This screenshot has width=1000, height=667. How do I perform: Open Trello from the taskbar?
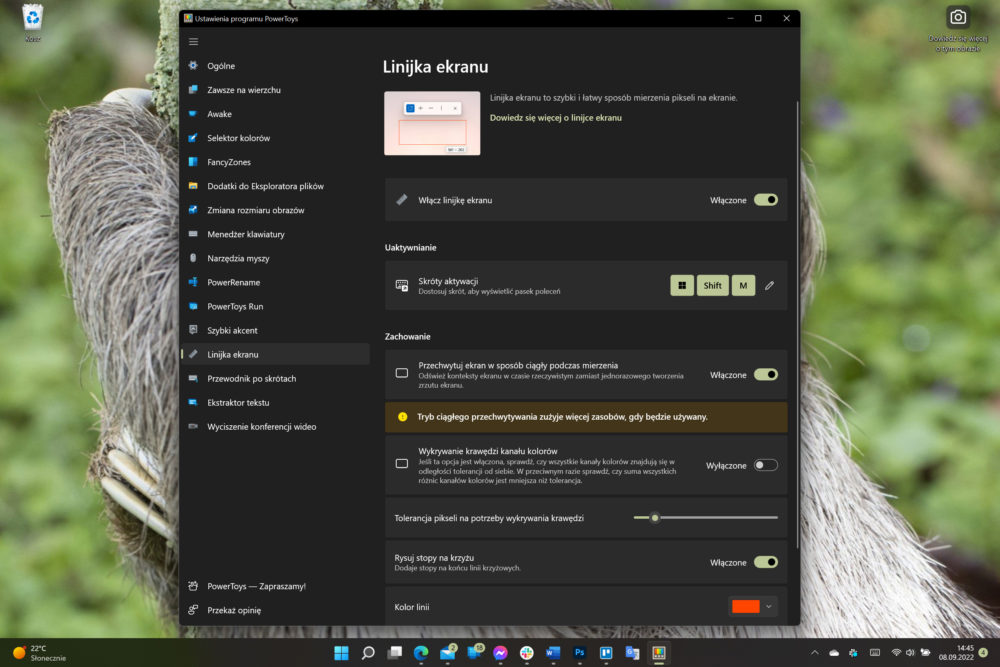[606, 653]
